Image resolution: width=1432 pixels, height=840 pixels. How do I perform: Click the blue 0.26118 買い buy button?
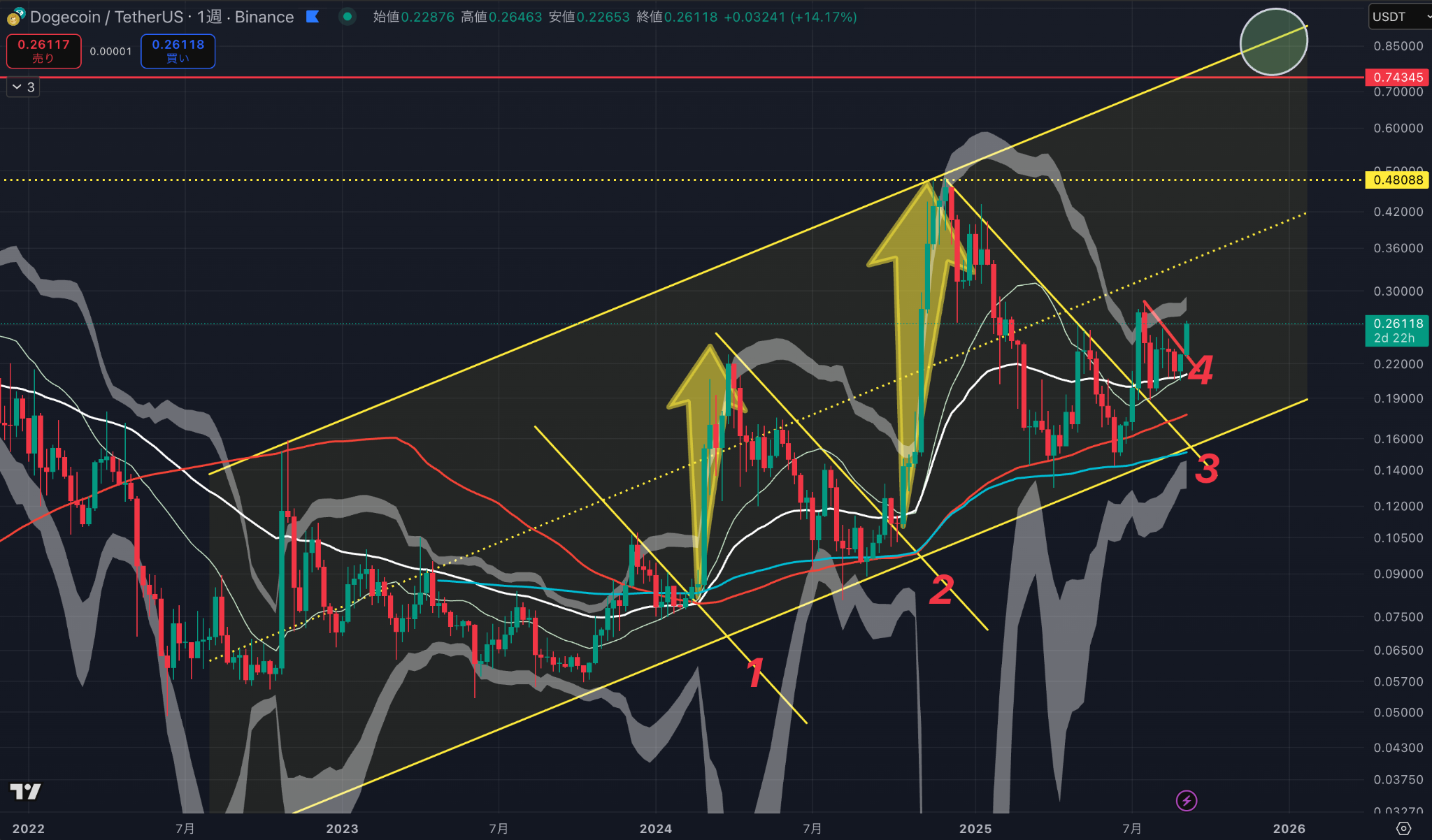[x=178, y=51]
